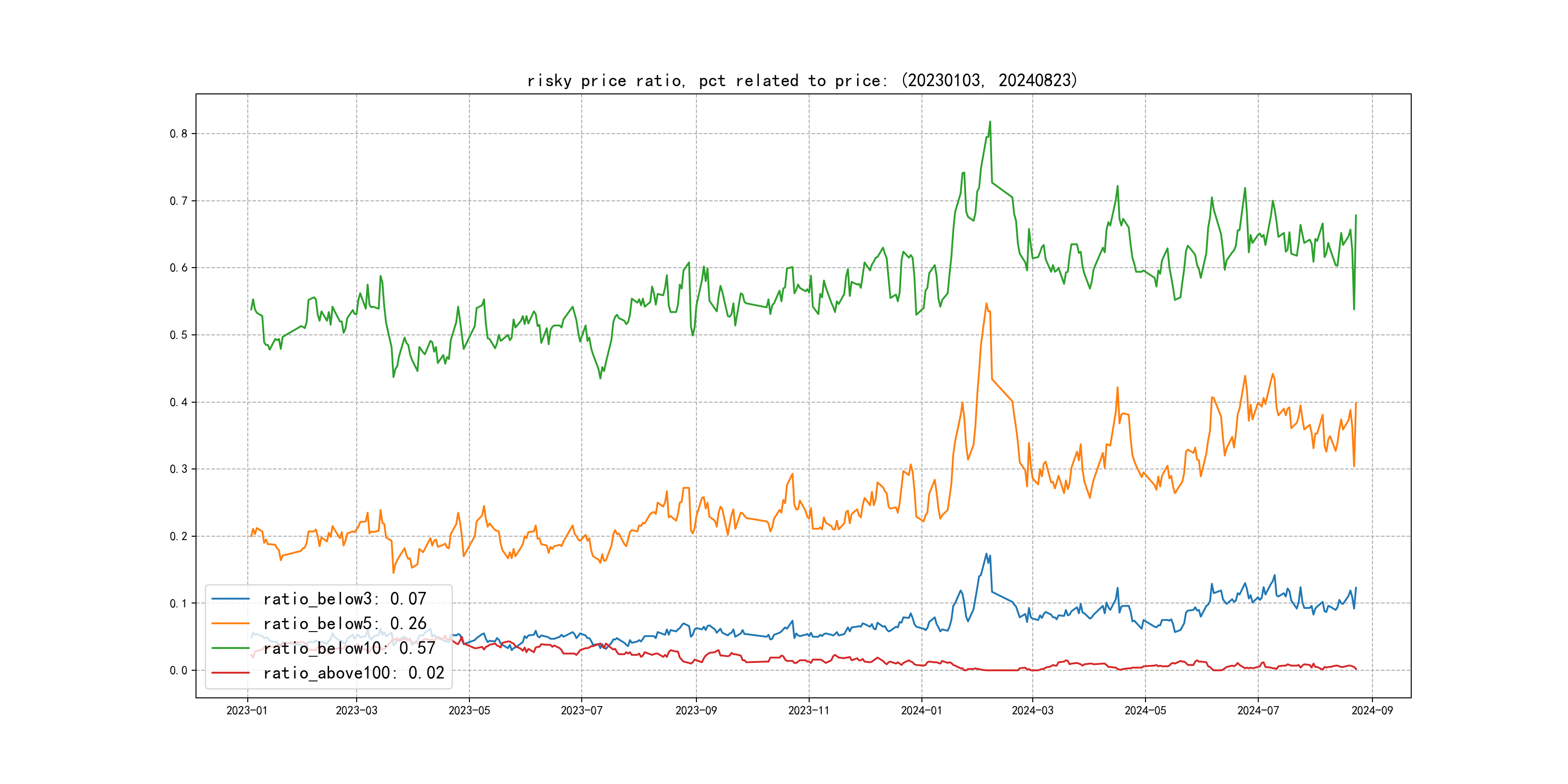Viewport: 1568px width, 784px height.
Task: Click the chart title text
Action: click(x=801, y=80)
